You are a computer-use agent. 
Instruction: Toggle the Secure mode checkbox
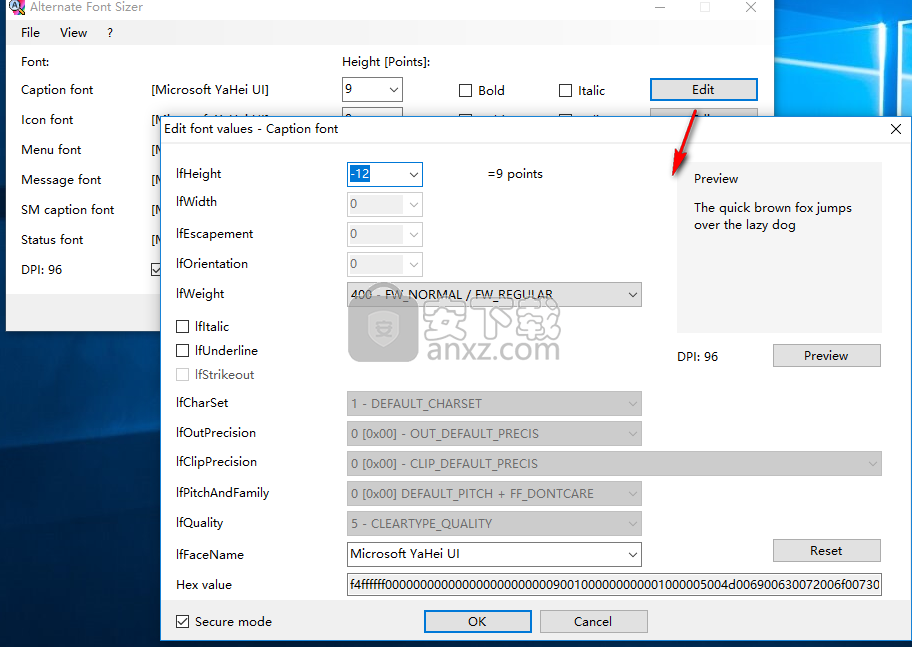(x=183, y=621)
